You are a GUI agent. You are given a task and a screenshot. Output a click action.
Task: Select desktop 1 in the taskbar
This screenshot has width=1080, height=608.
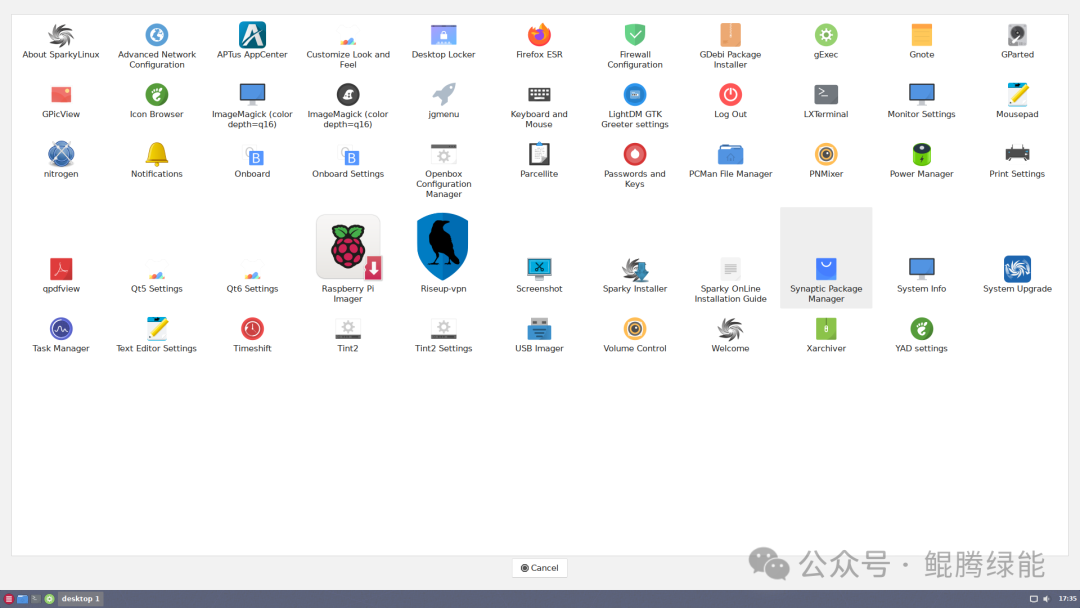click(x=81, y=599)
